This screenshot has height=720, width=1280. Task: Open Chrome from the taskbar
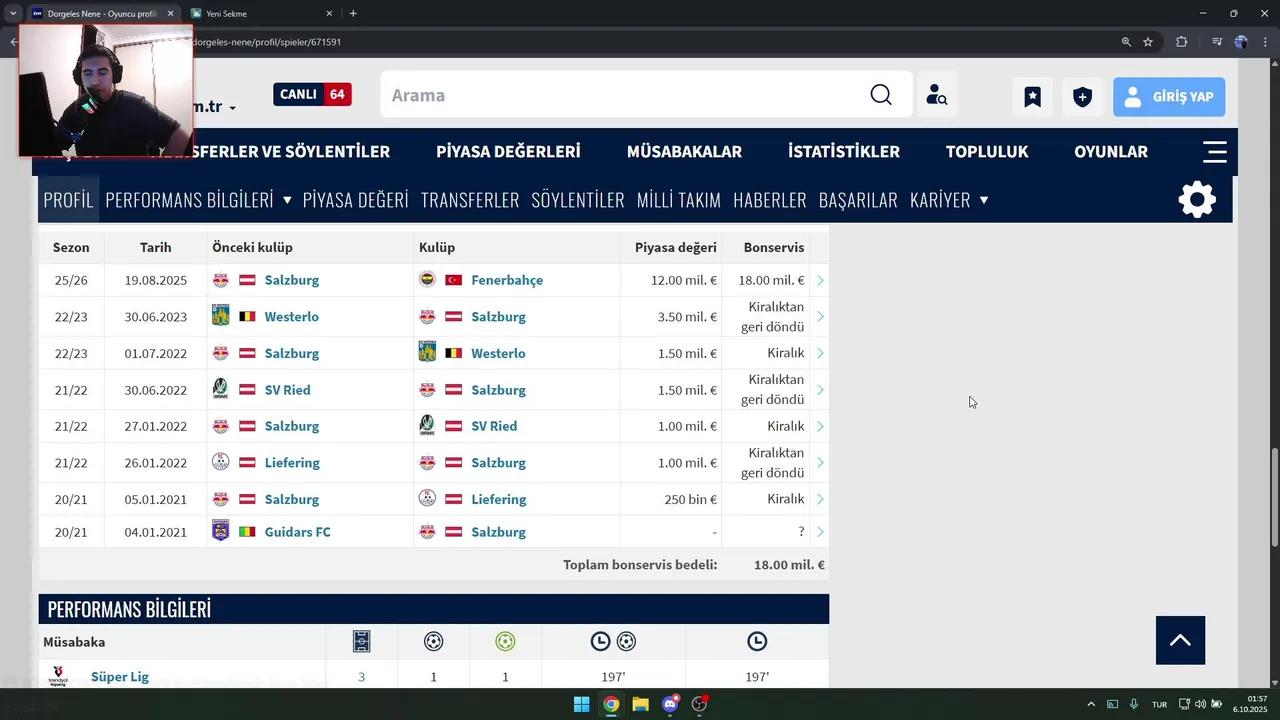(611, 704)
